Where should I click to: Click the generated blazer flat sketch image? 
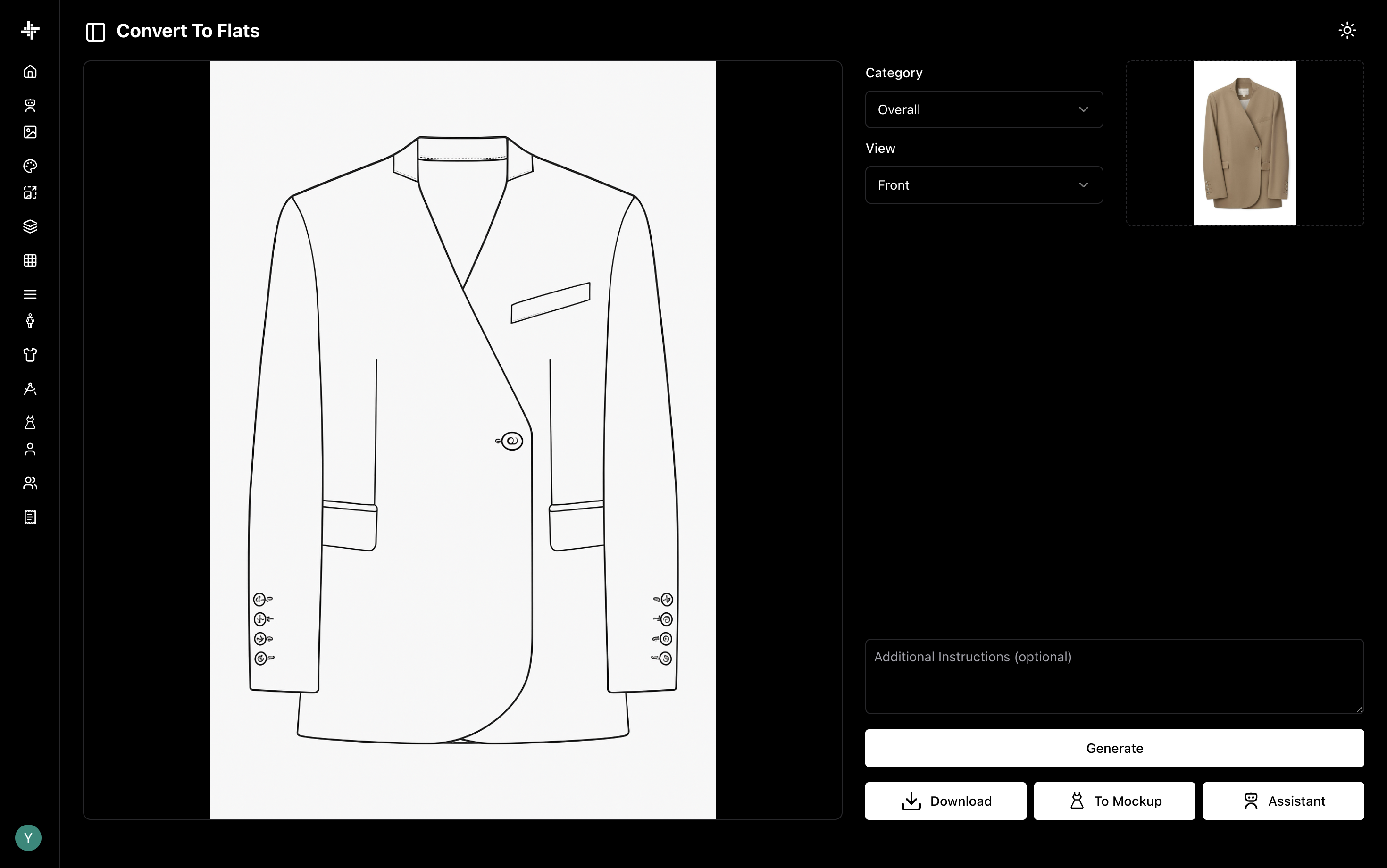(x=463, y=440)
